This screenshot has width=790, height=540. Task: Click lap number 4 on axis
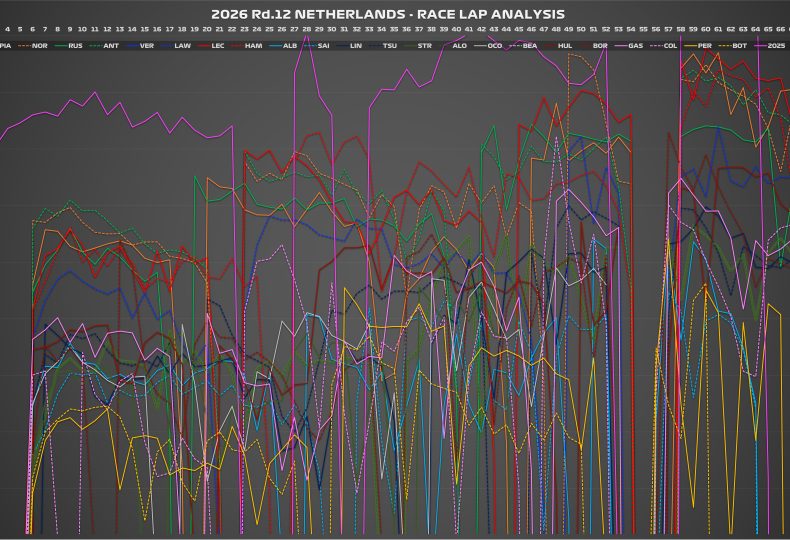(x=8, y=30)
